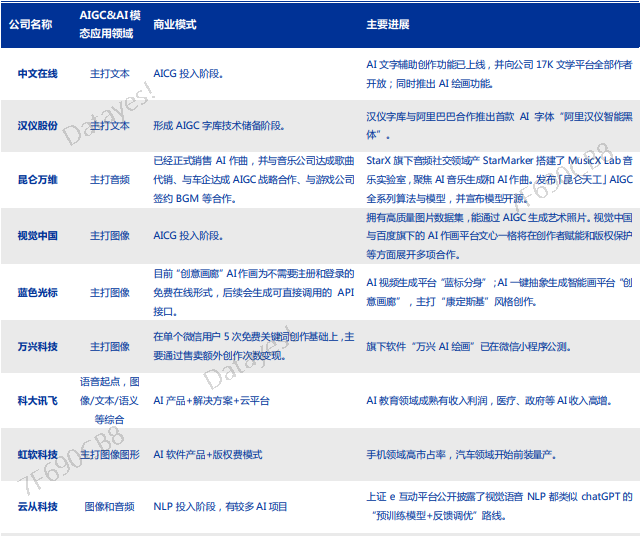
Task: Click AI文字辅助创作功能已上线 progress text
Action: point(499,74)
